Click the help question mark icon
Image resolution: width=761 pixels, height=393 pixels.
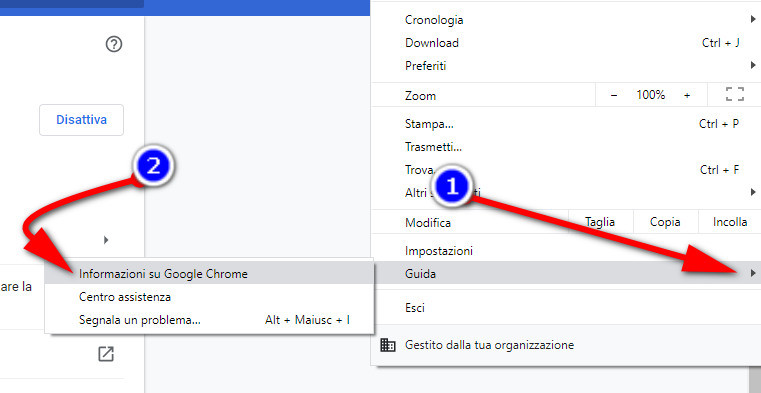click(x=114, y=45)
